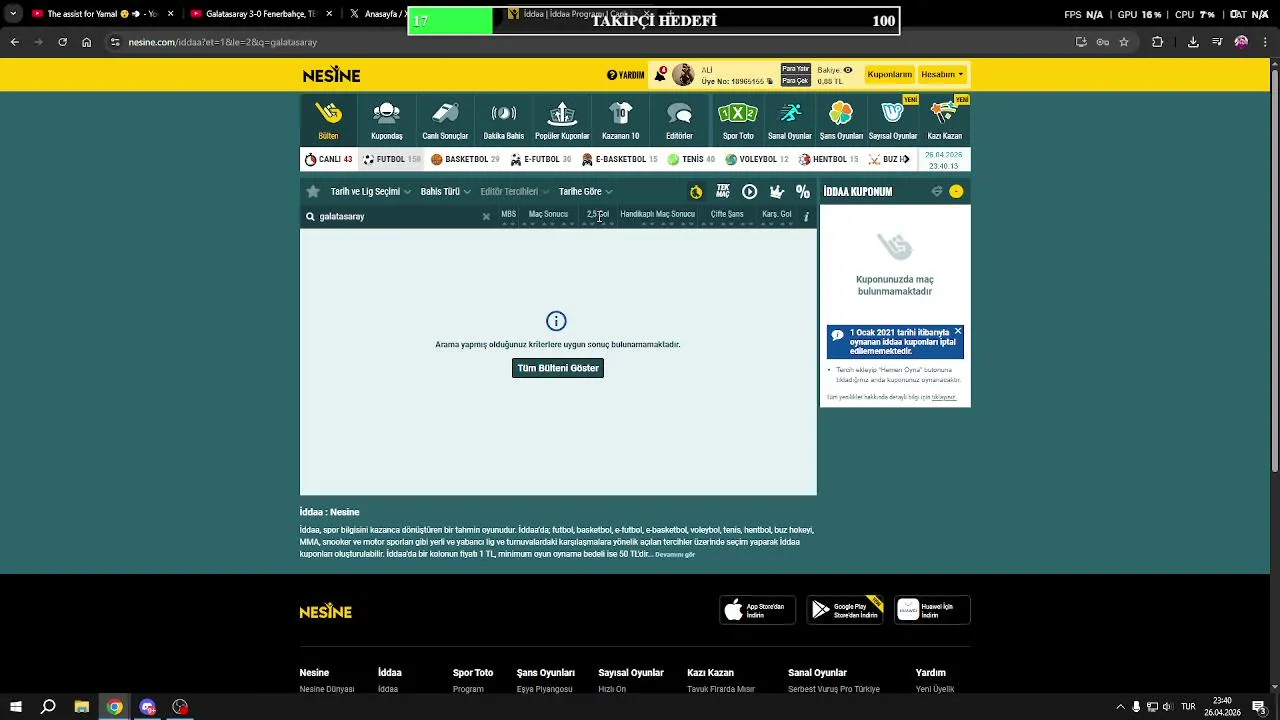Click the favorites star icon
Image resolution: width=1280 pixels, height=720 pixels.
click(313, 191)
